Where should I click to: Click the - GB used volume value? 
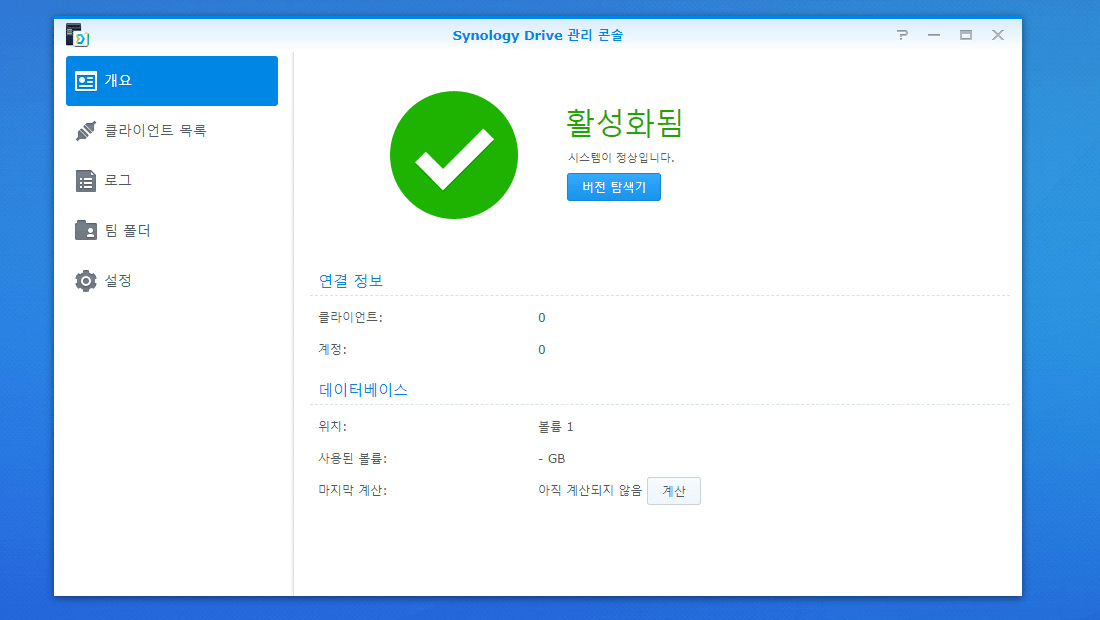(551, 459)
